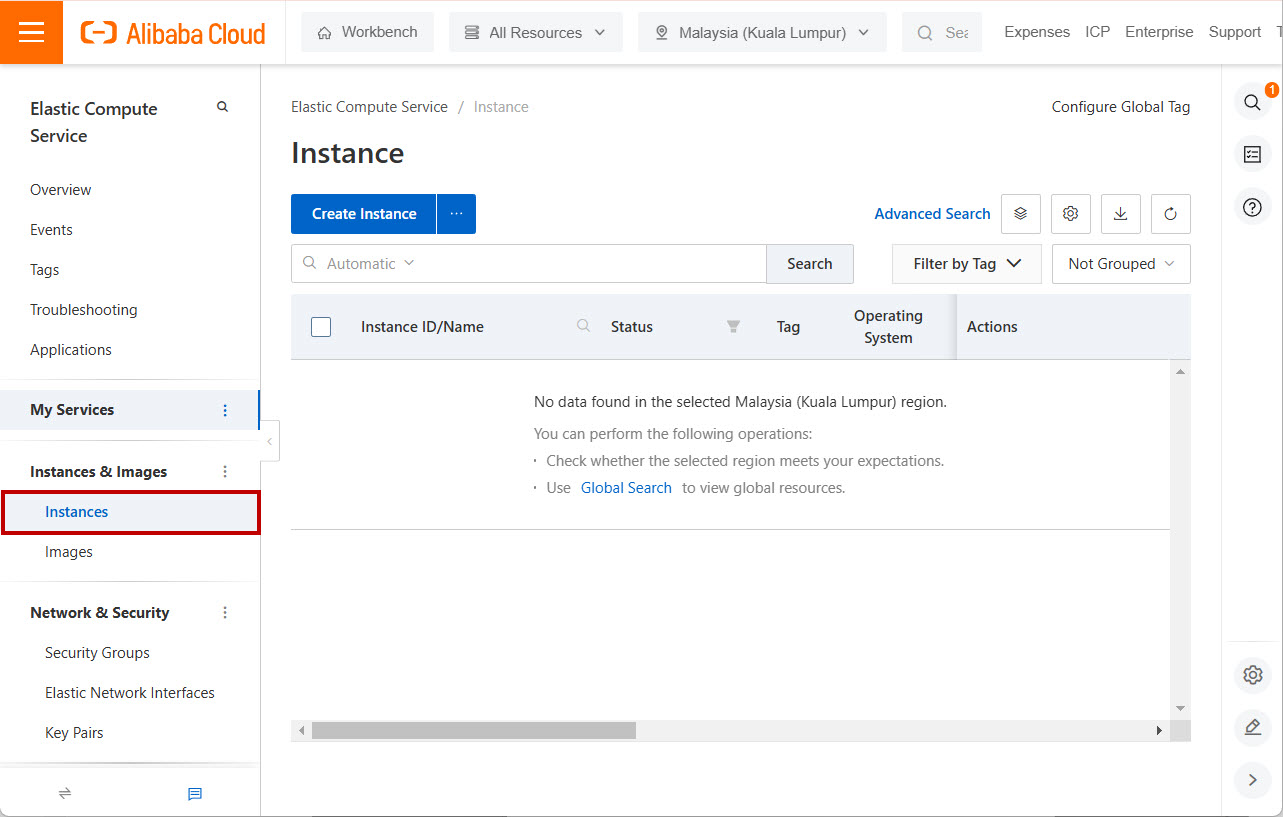Follow the Global Search link
The width and height of the screenshot is (1283, 817).
(x=626, y=488)
